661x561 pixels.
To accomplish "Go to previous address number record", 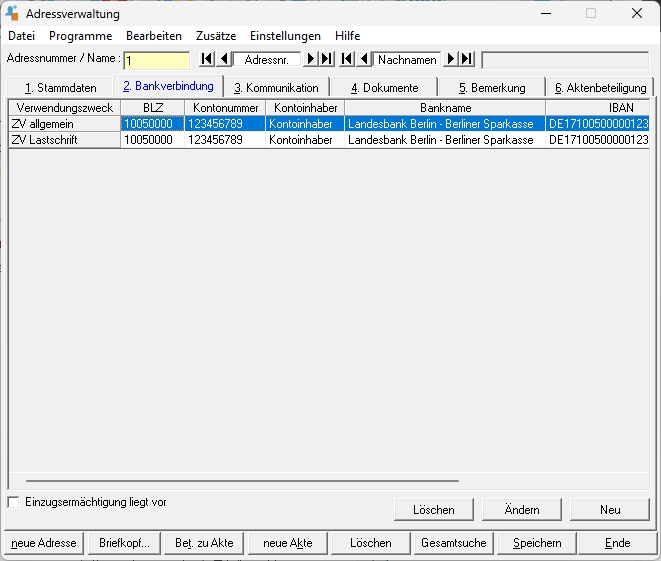I will pos(224,60).
